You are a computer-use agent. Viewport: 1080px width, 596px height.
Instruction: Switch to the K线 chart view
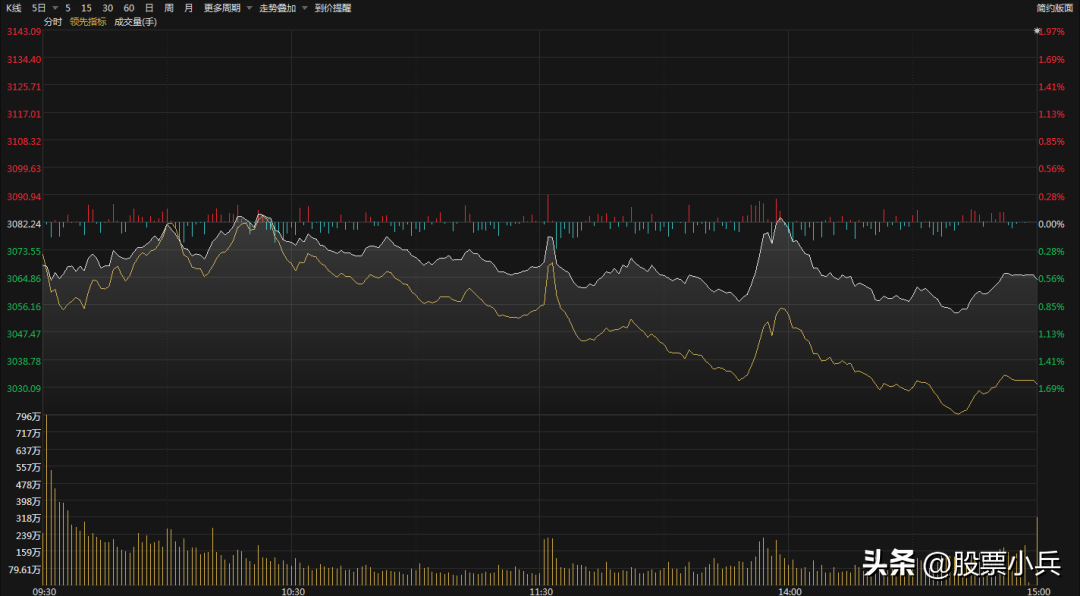point(13,8)
